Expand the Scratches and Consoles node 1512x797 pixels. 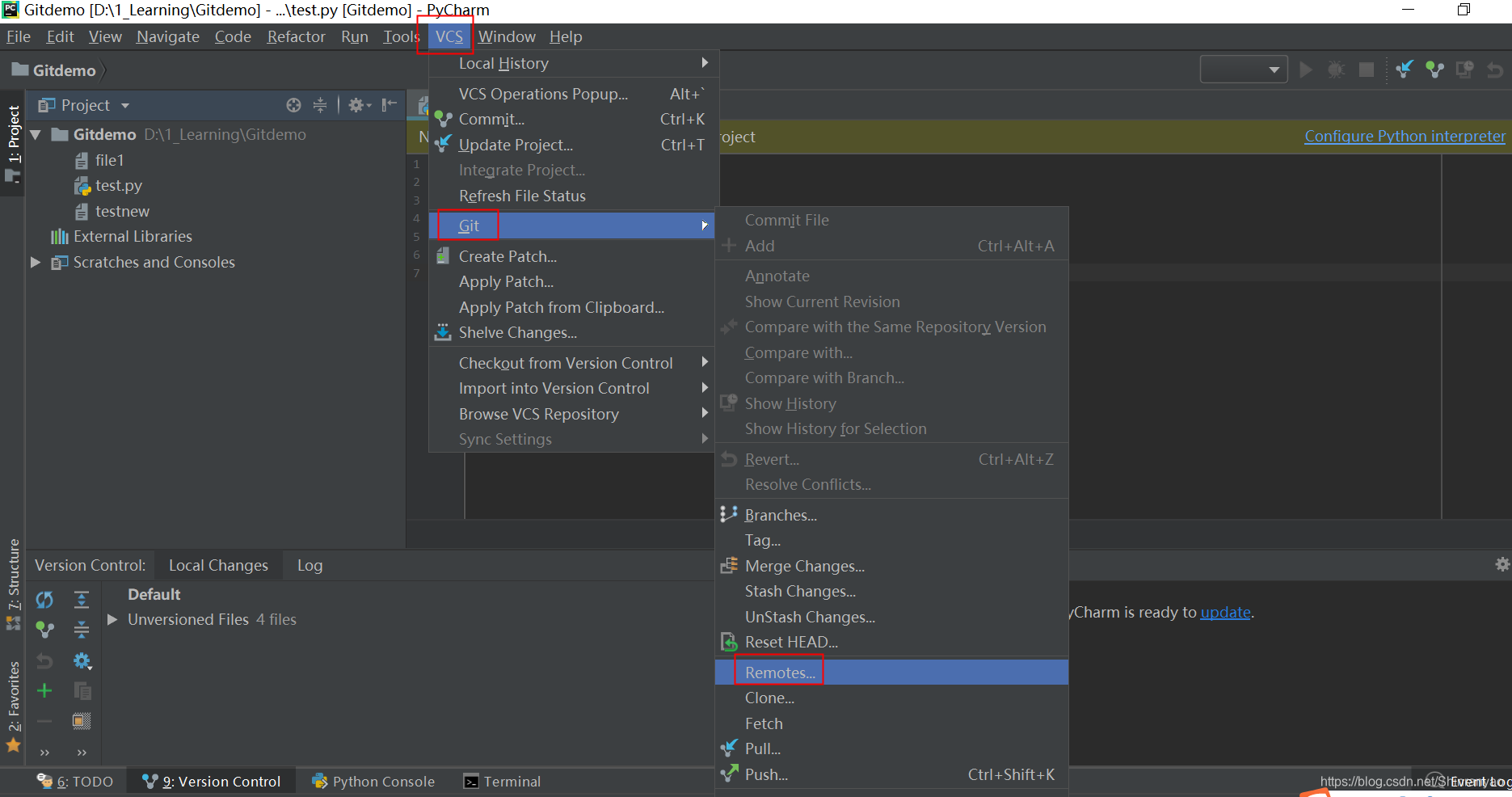[36, 262]
